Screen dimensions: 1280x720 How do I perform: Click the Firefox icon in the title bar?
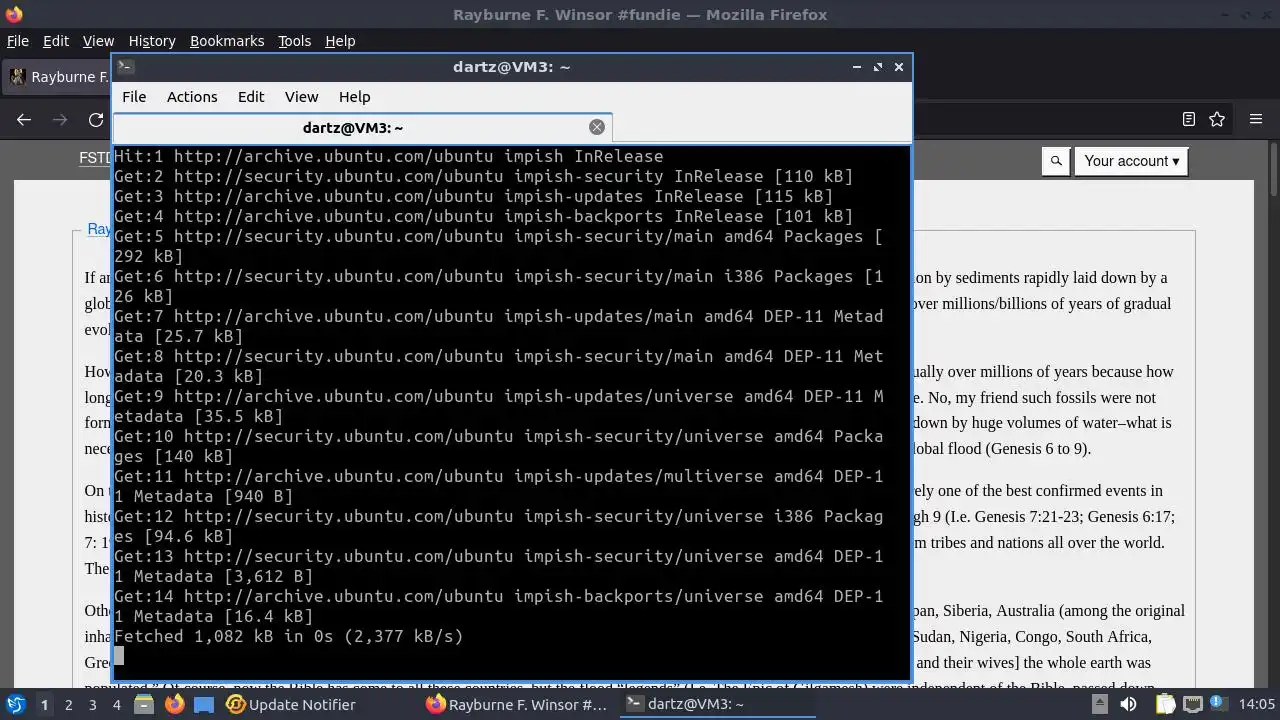point(13,14)
